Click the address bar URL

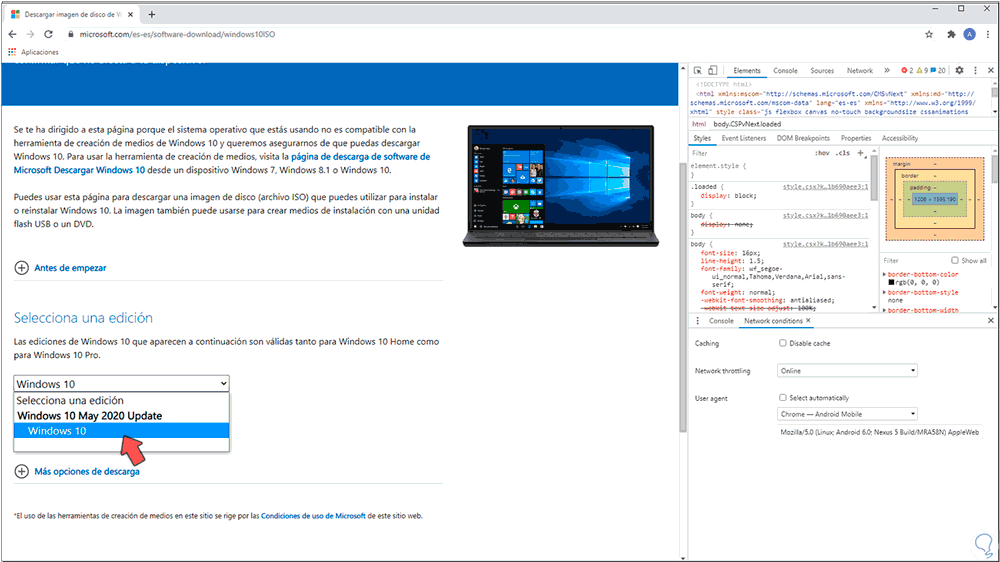point(177,34)
